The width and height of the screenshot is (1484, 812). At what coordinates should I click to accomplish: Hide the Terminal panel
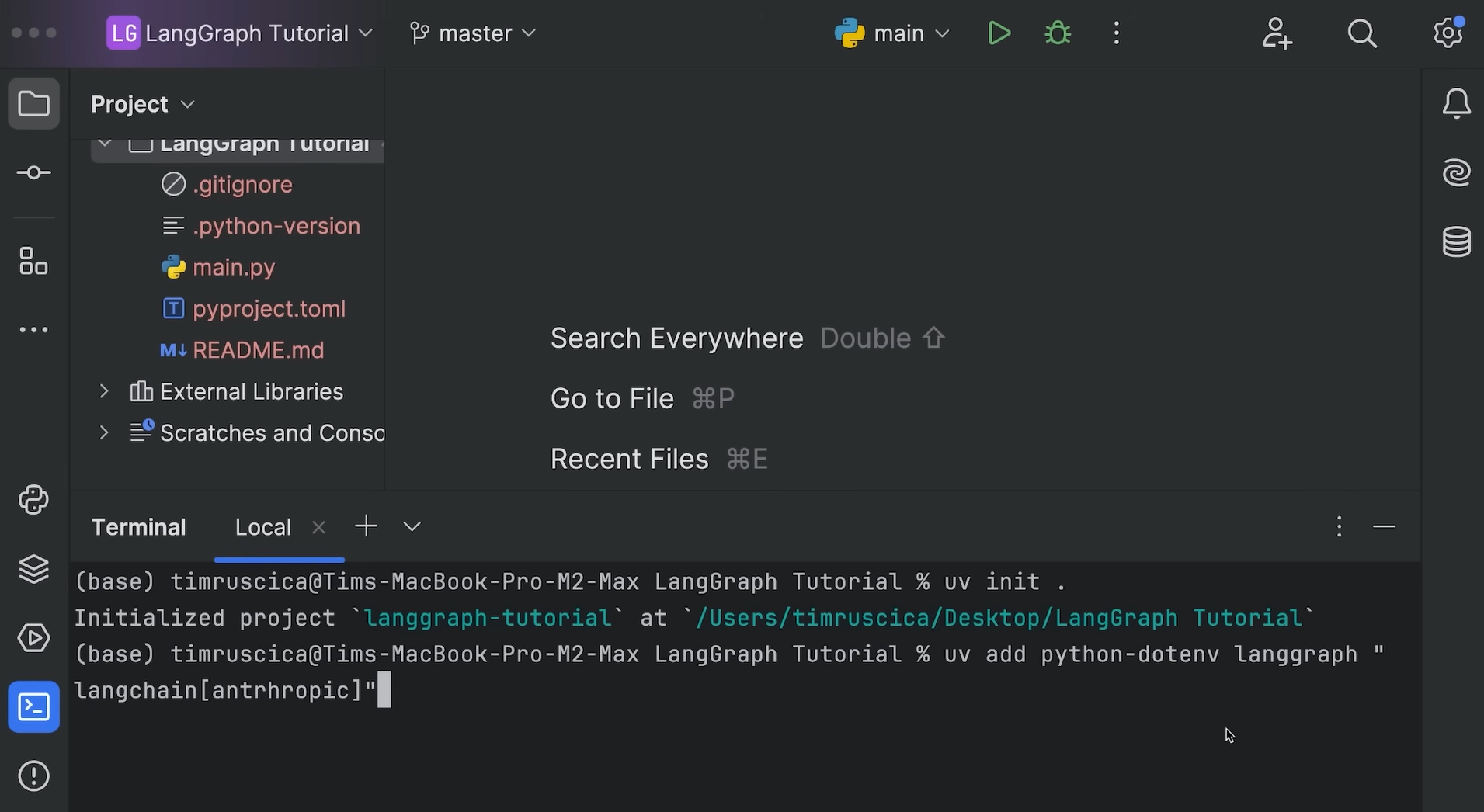click(x=1384, y=527)
